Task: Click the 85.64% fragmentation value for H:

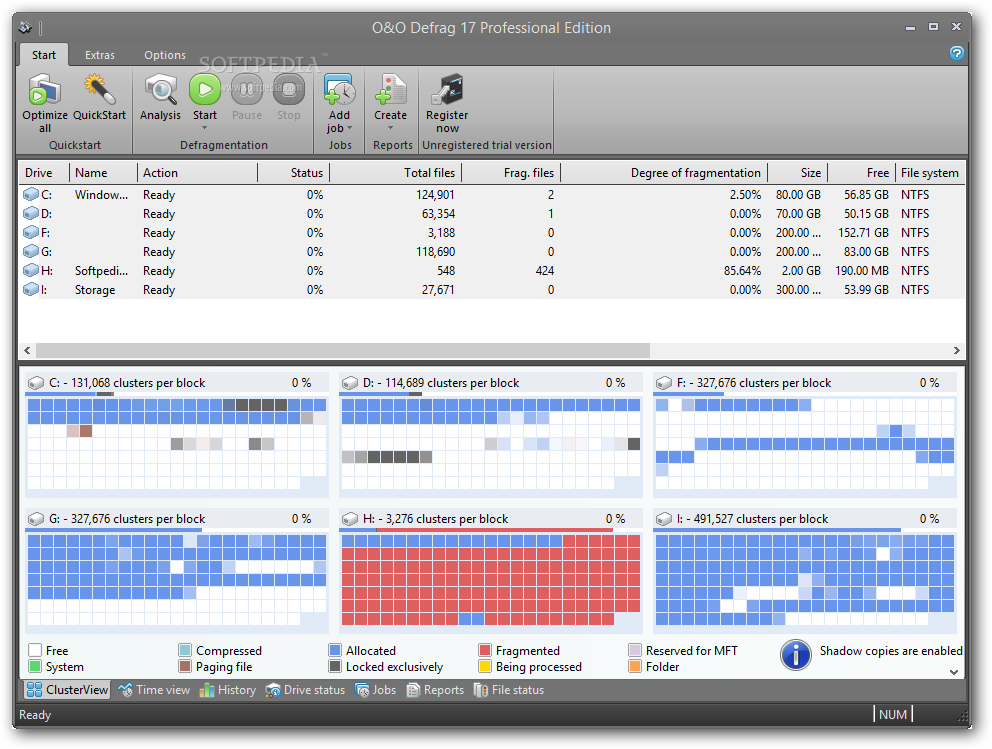Action: click(742, 270)
